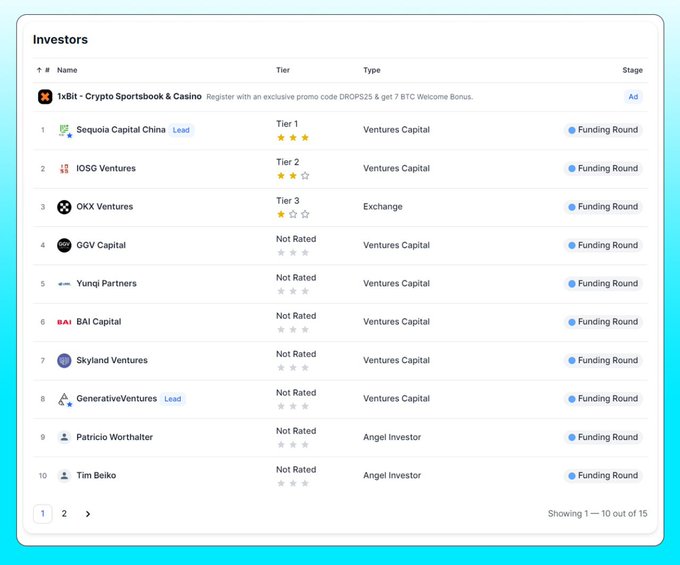Open the GenerativeVentures investor link
This screenshot has width=680, height=565.
117,398
